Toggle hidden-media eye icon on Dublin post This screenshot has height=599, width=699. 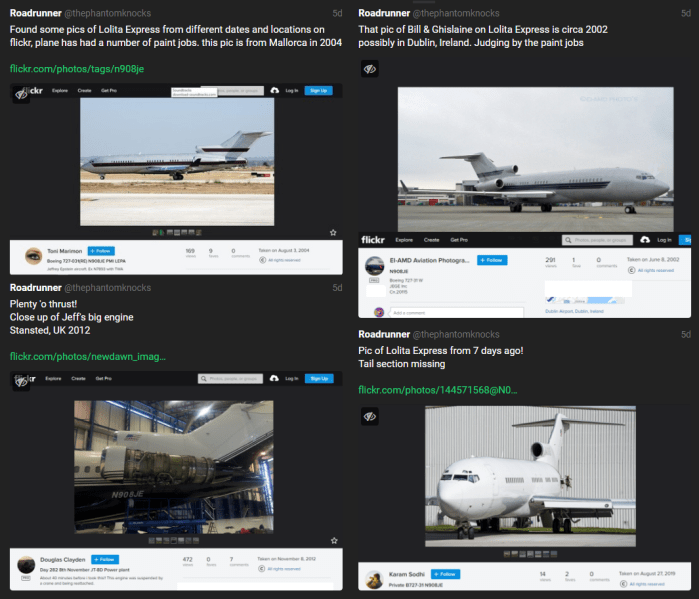tap(370, 69)
